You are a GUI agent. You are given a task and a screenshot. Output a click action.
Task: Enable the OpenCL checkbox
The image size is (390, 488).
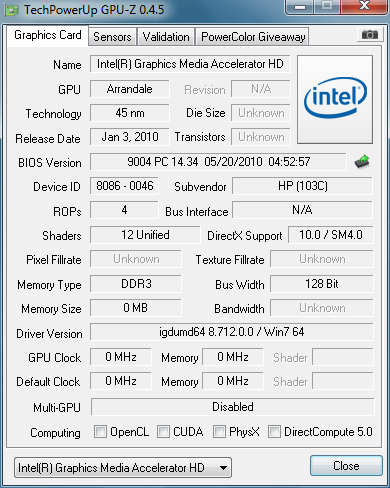click(100, 432)
